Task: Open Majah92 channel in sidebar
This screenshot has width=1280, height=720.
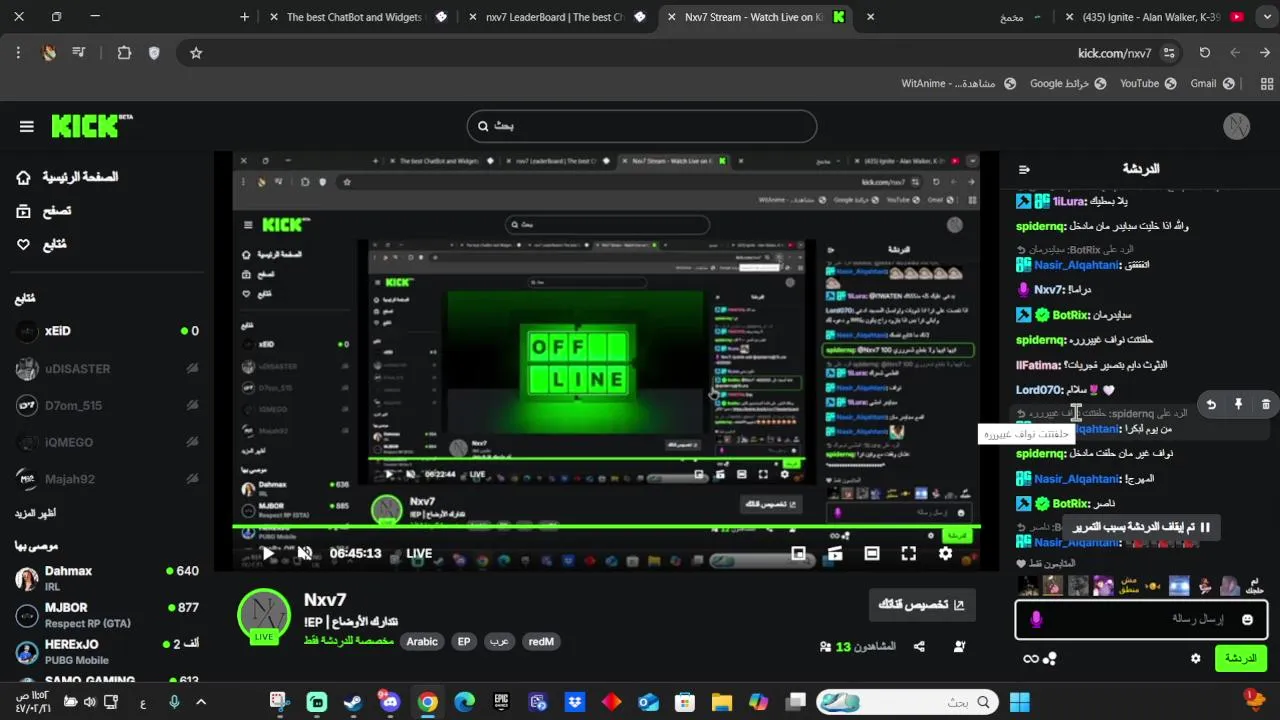Action: (x=106, y=479)
